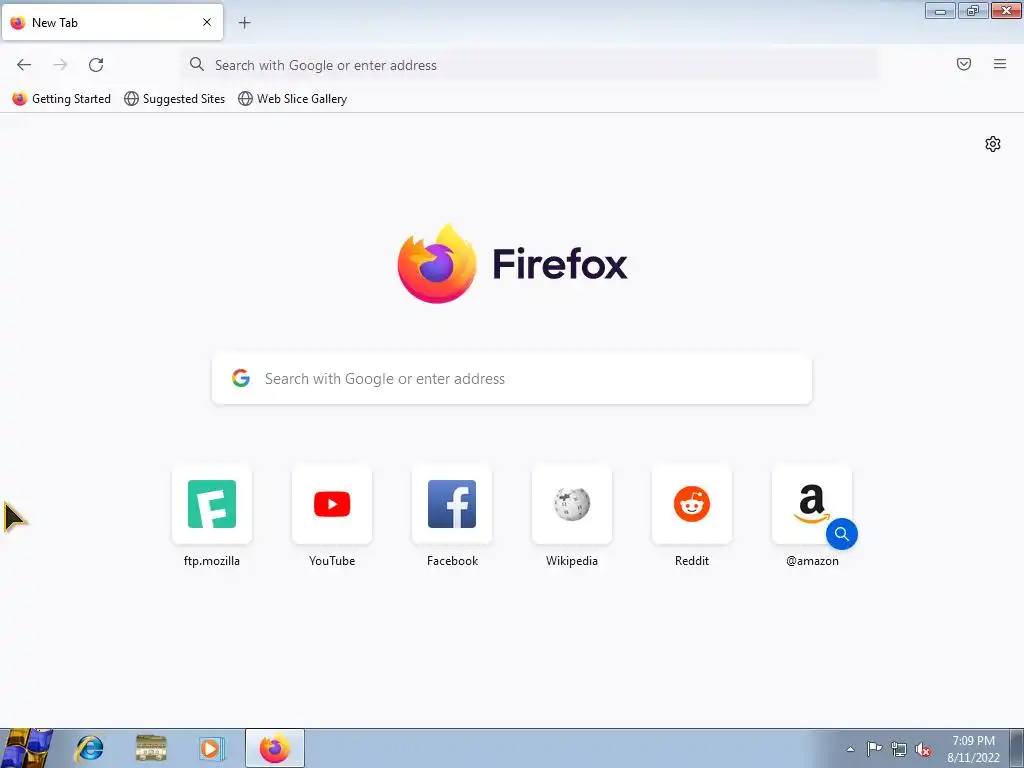
Task: Click the YouTube label text
Action: pyautogui.click(x=332, y=561)
